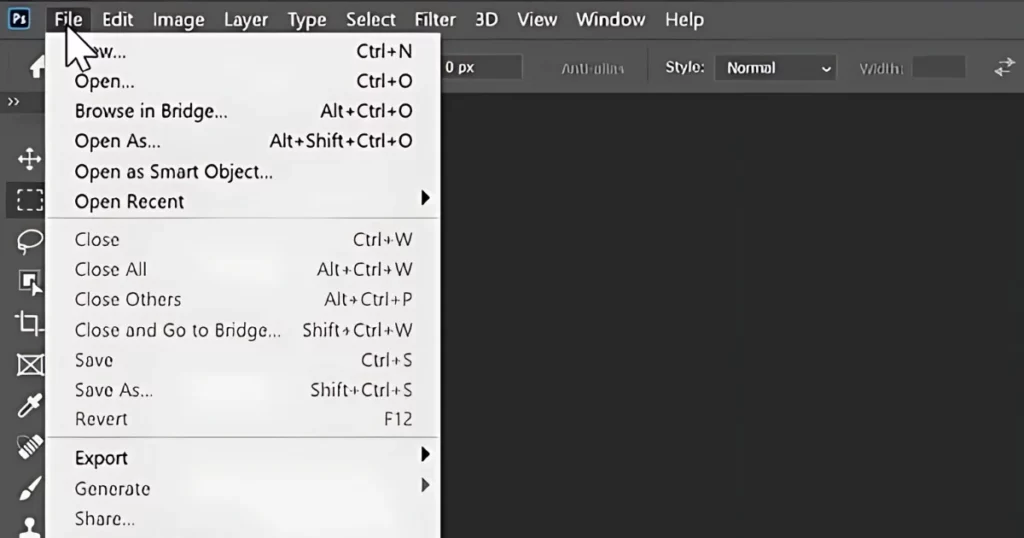Select the Rectangular Marquee tool
1024x538 pixels.
pos(29,200)
